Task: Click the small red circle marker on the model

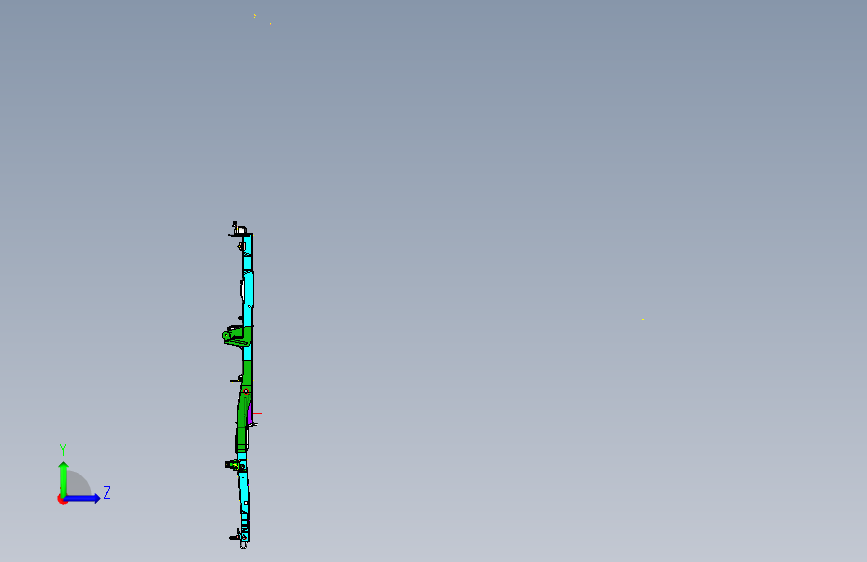Action: (x=246, y=392)
